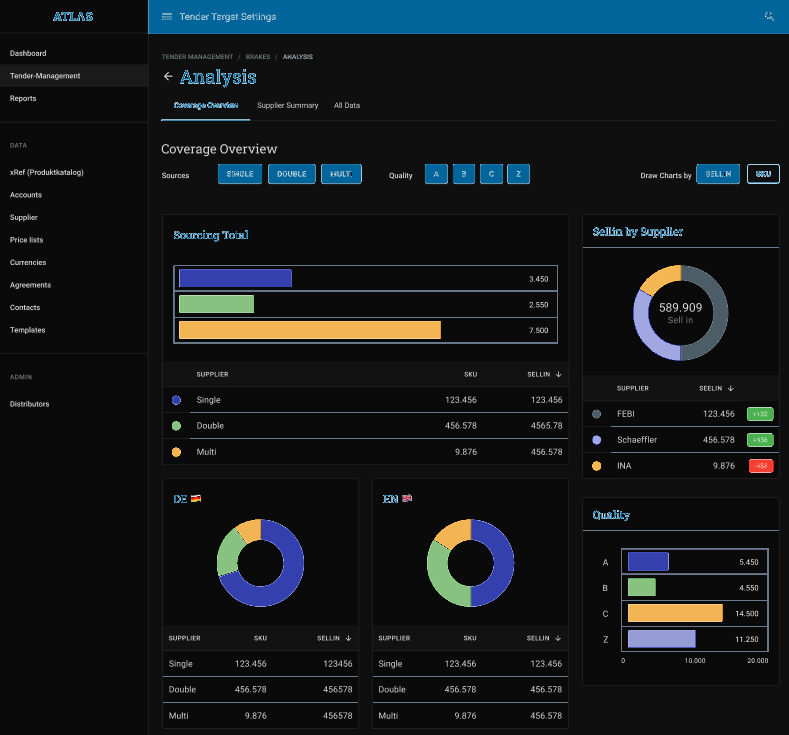Click green dot for Double row

pyautogui.click(x=176, y=426)
